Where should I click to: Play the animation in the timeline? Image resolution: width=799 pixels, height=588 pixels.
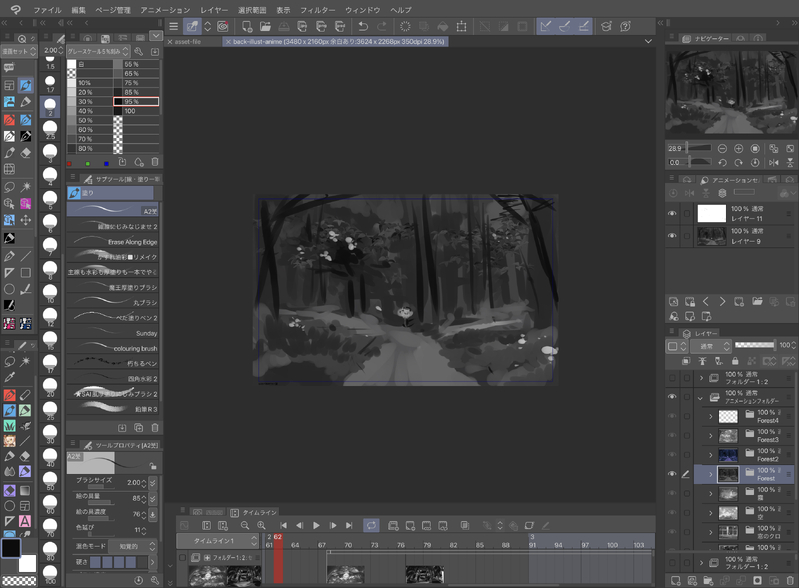(316, 525)
